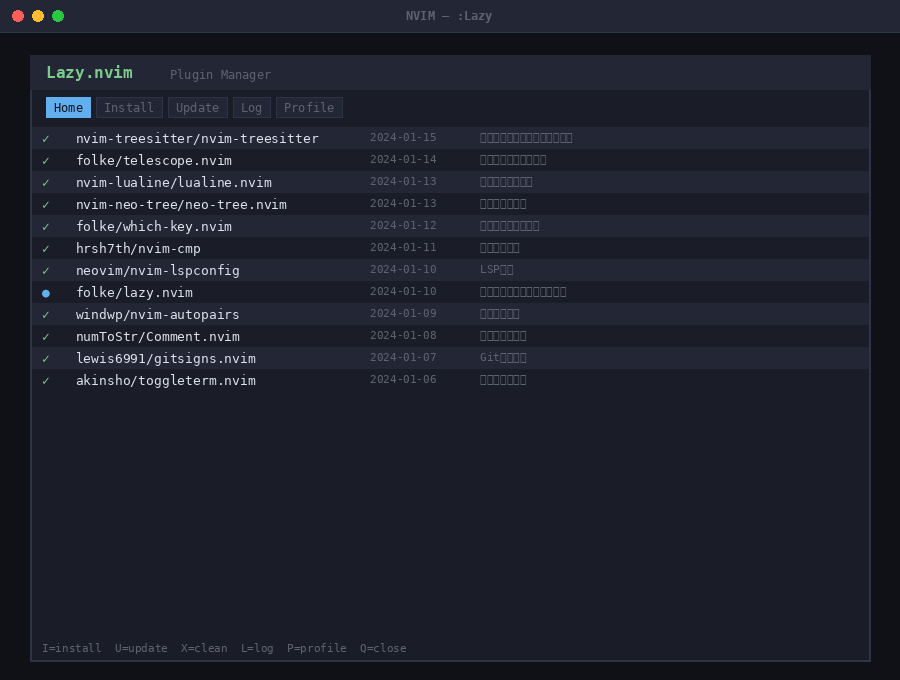Maximize the NVIM window with green button
Screen dimensions: 900x680
pos(58,16)
